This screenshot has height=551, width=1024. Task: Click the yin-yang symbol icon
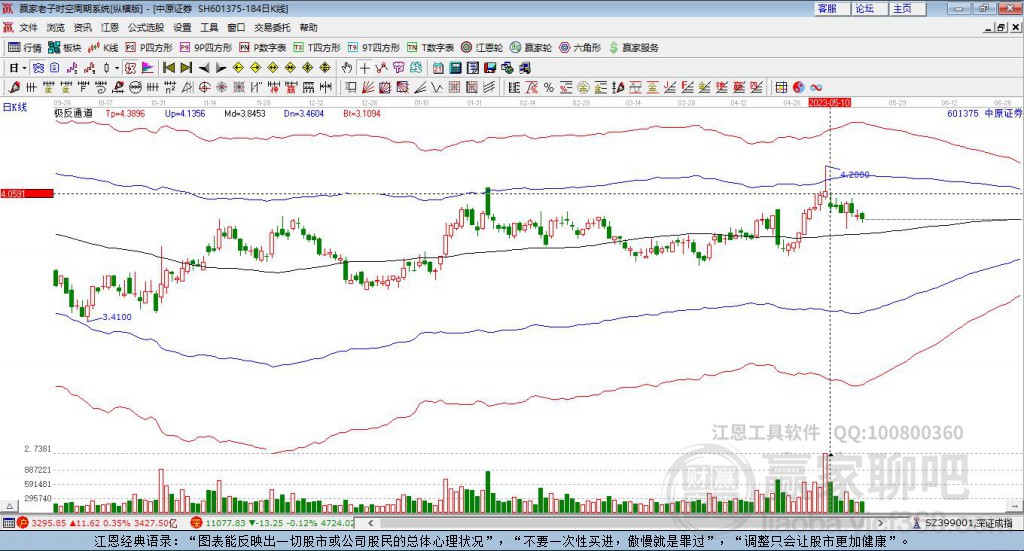(799, 87)
